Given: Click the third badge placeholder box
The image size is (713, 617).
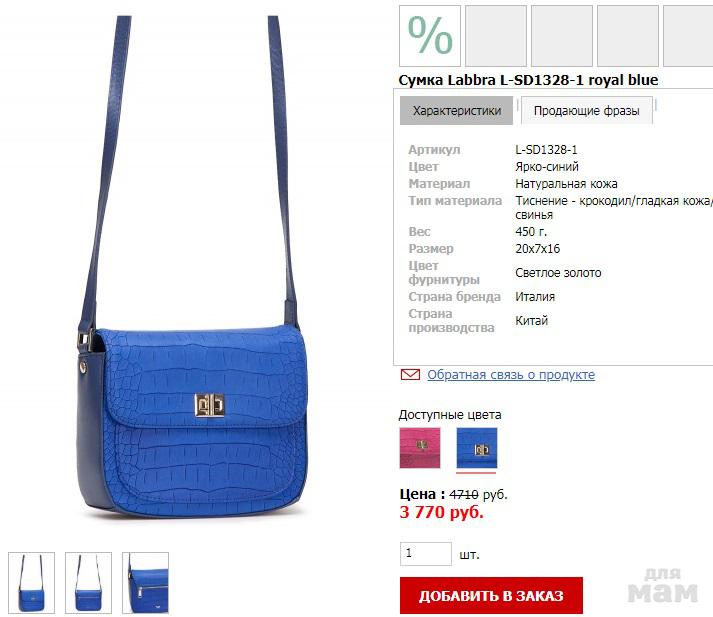Looking at the screenshot, I should (x=562, y=36).
